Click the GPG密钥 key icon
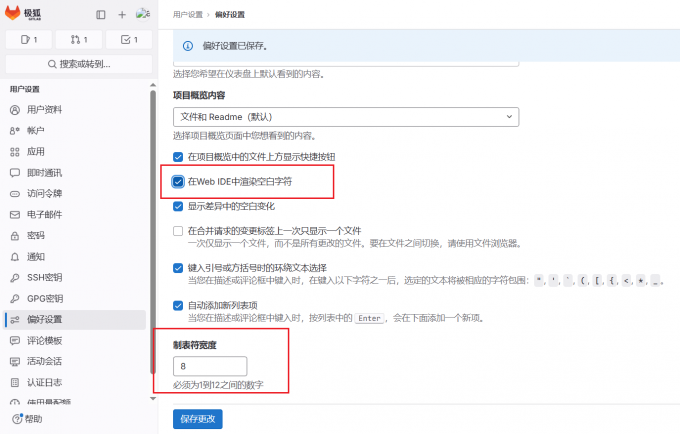 pos(15,299)
